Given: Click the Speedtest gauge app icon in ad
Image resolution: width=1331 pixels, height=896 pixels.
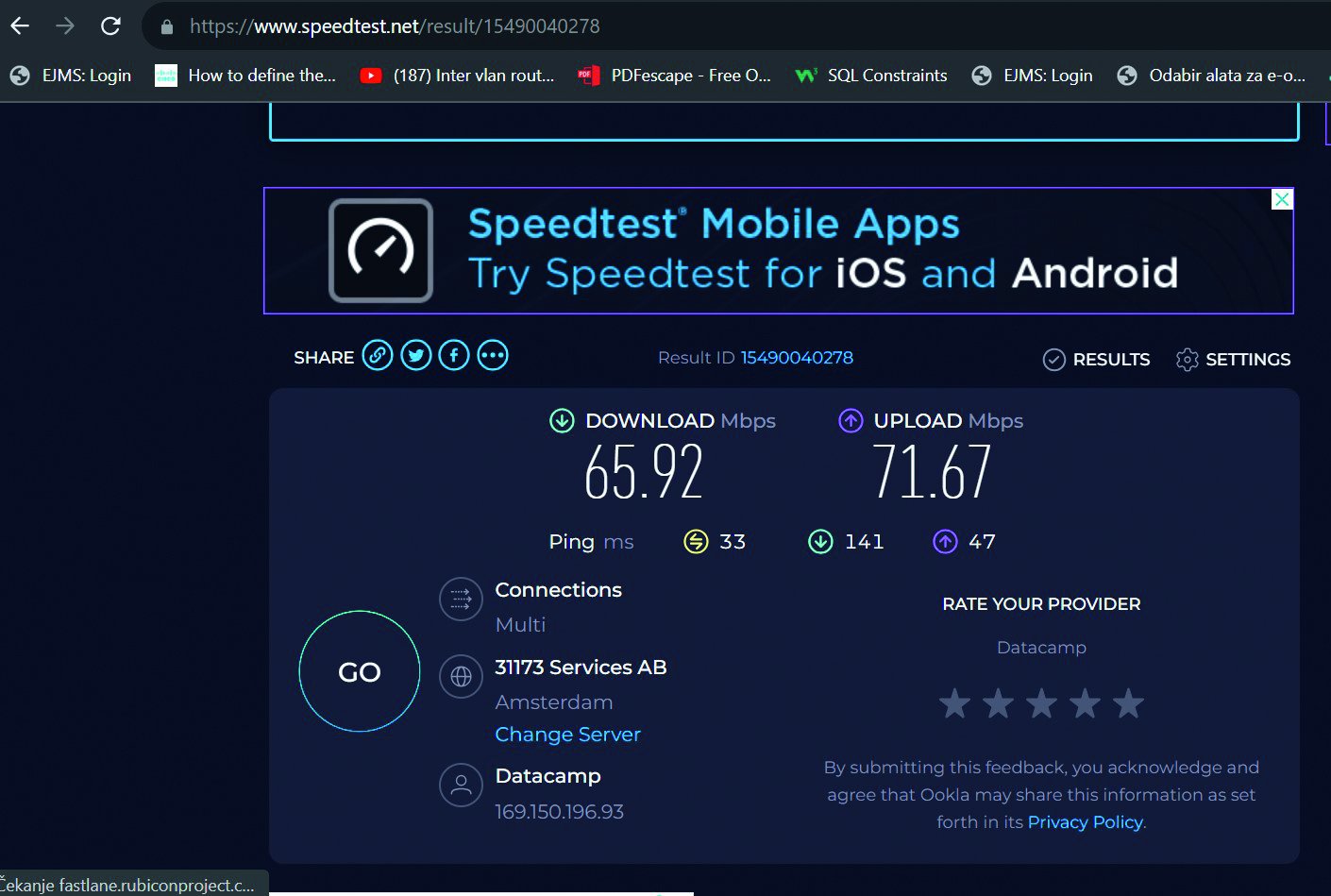Looking at the screenshot, I should point(380,250).
